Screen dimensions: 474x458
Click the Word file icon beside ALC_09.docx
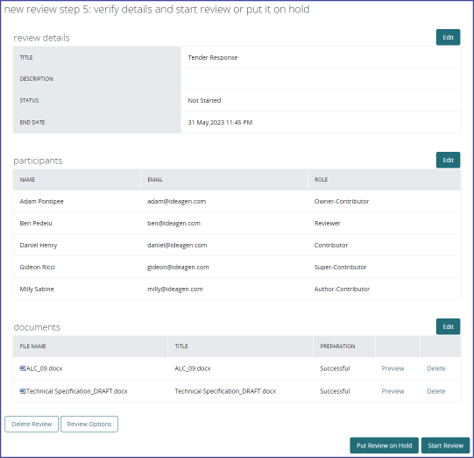pos(23,368)
